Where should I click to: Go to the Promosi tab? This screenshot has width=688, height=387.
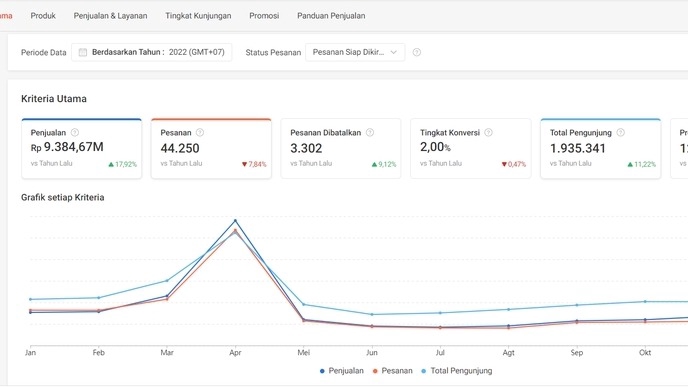tap(264, 16)
